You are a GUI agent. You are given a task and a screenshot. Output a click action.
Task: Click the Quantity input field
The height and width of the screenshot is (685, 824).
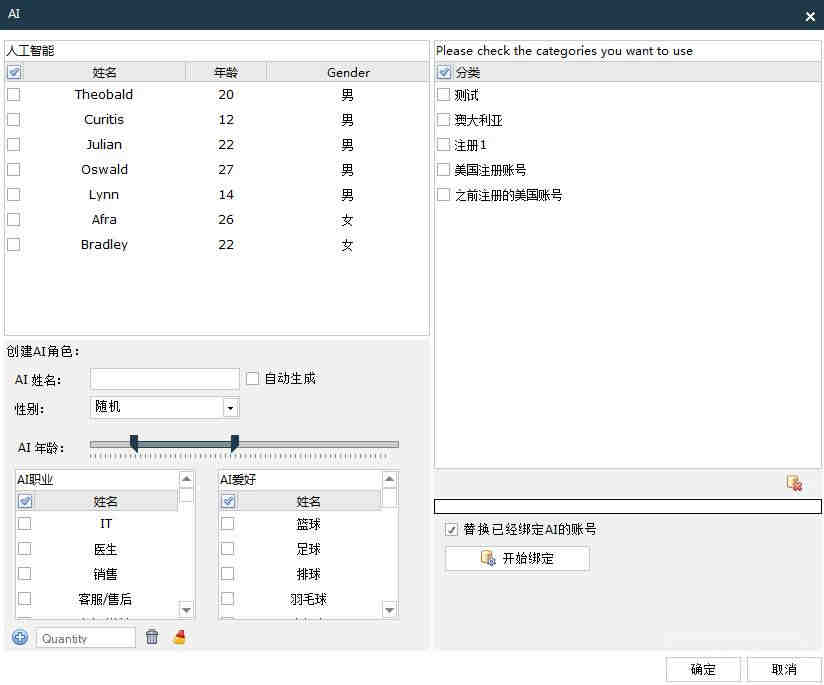[86, 638]
